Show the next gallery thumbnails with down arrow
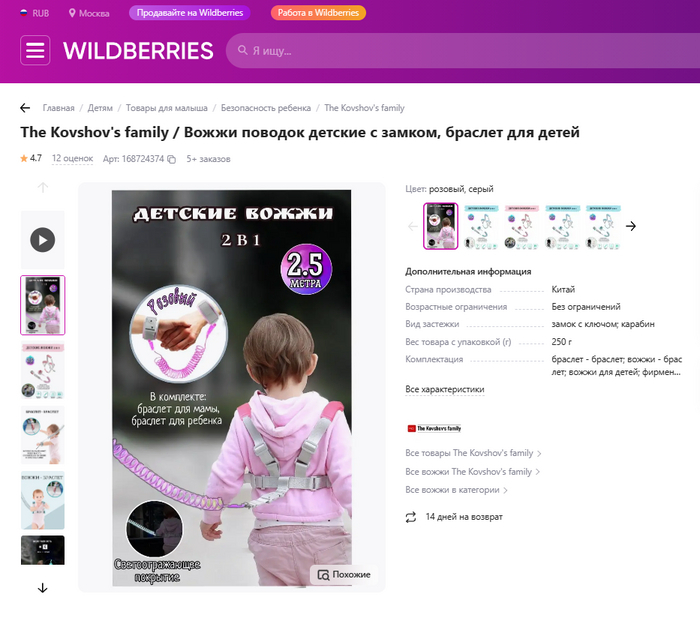 point(43,588)
